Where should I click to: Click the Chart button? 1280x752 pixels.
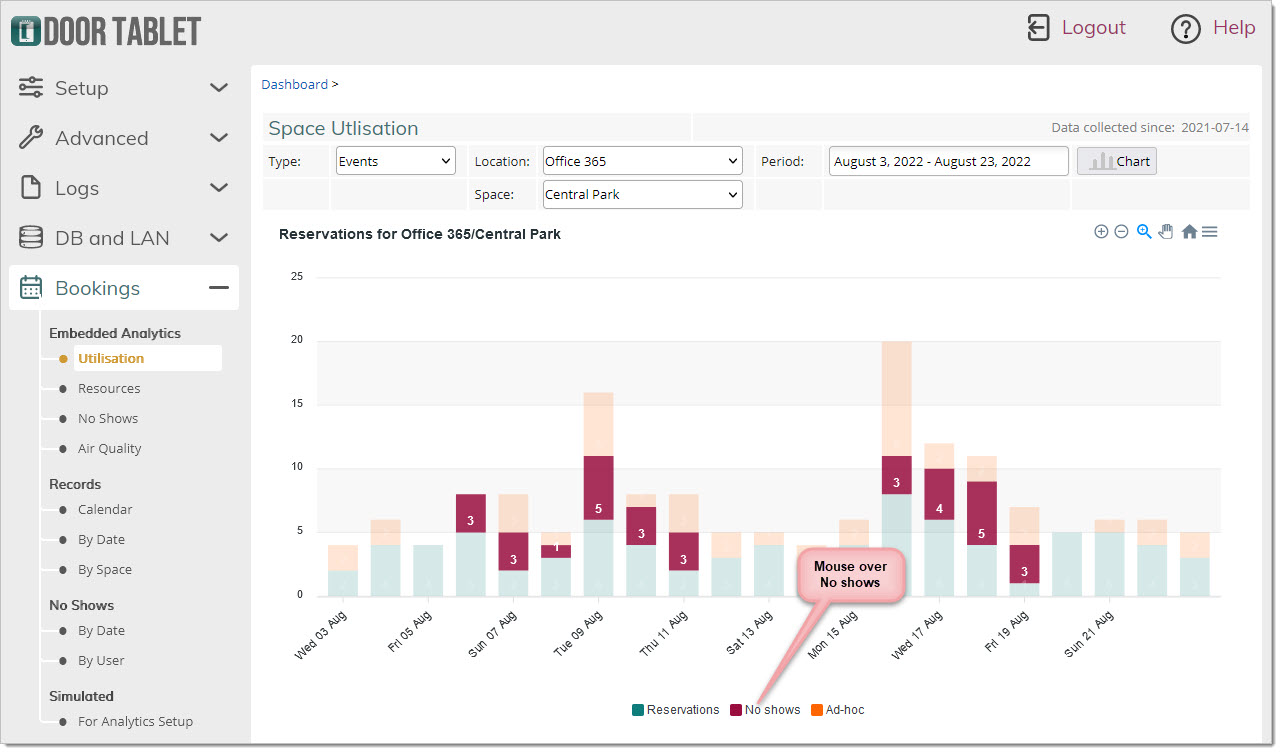[x=1117, y=161]
